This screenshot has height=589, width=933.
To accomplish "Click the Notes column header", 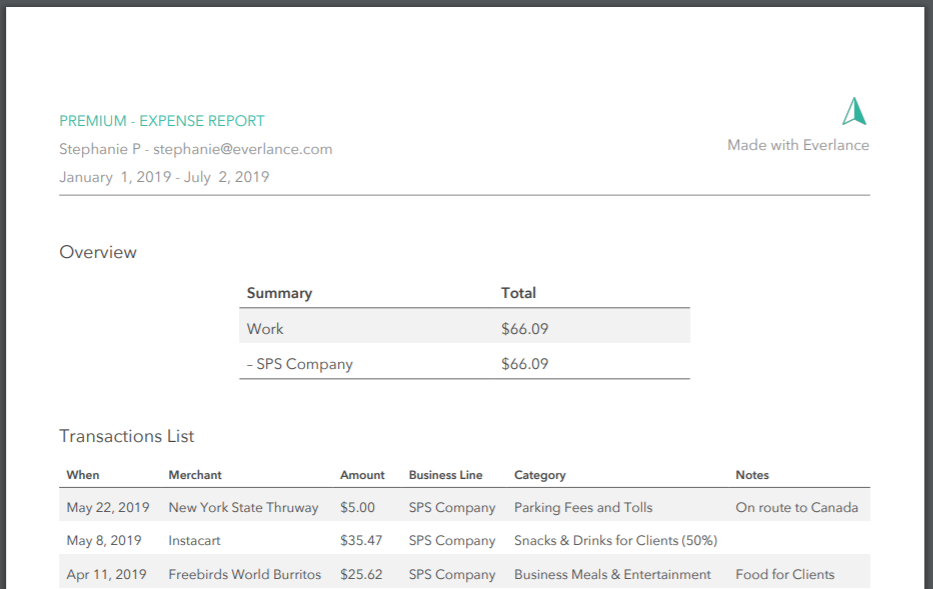I will coord(752,475).
